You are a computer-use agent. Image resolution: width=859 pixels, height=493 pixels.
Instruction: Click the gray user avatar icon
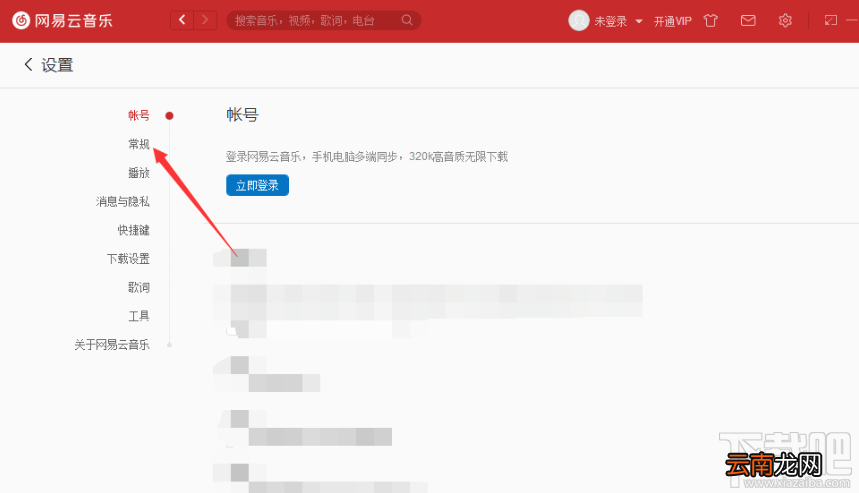(579, 21)
